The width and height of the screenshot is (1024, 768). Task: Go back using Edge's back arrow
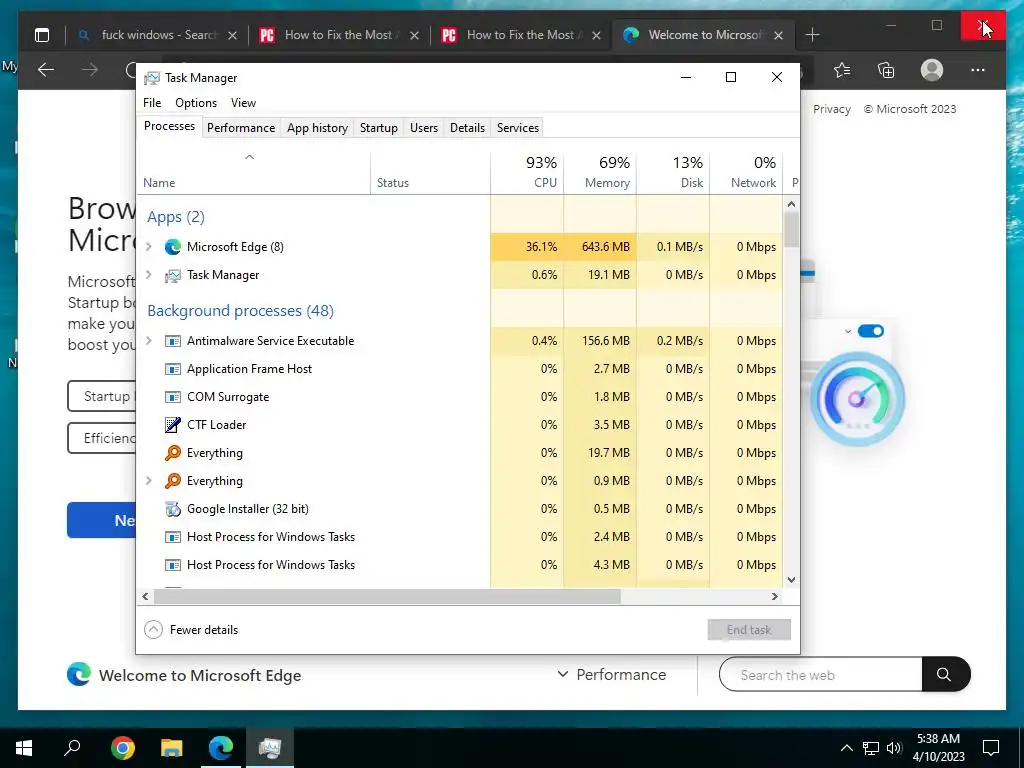46,69
